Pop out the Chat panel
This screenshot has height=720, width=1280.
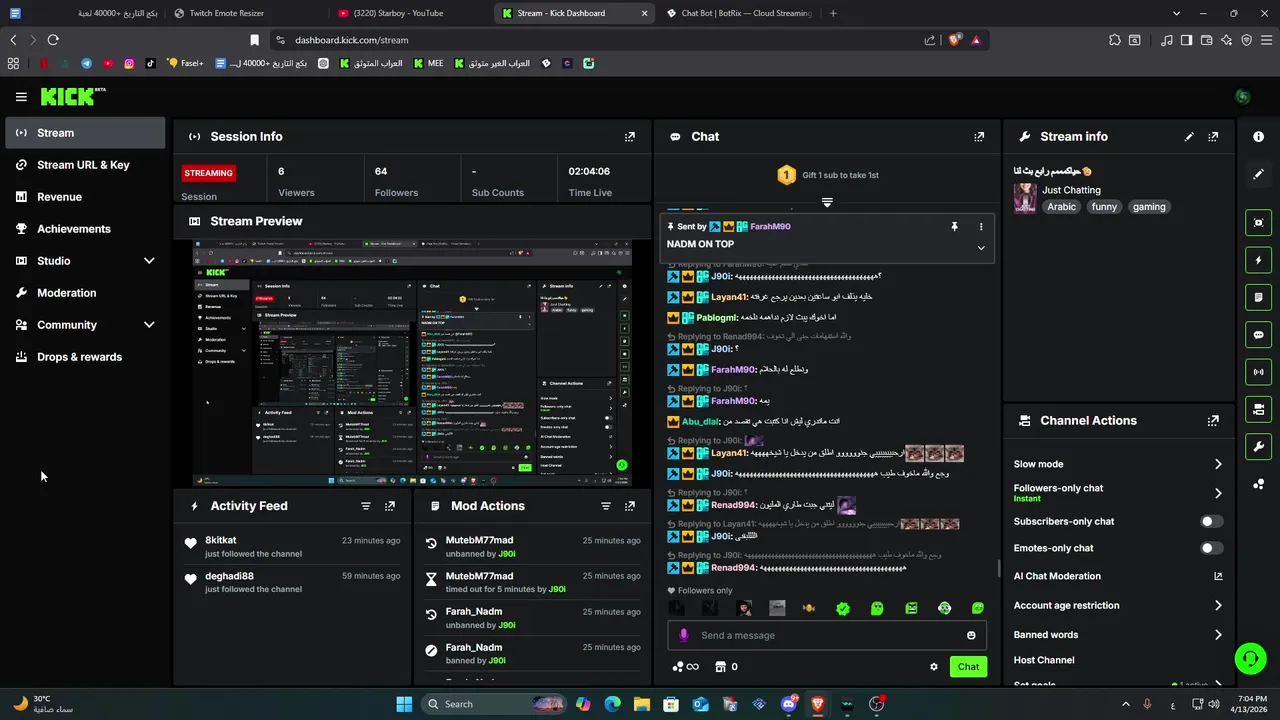point(979,137)
